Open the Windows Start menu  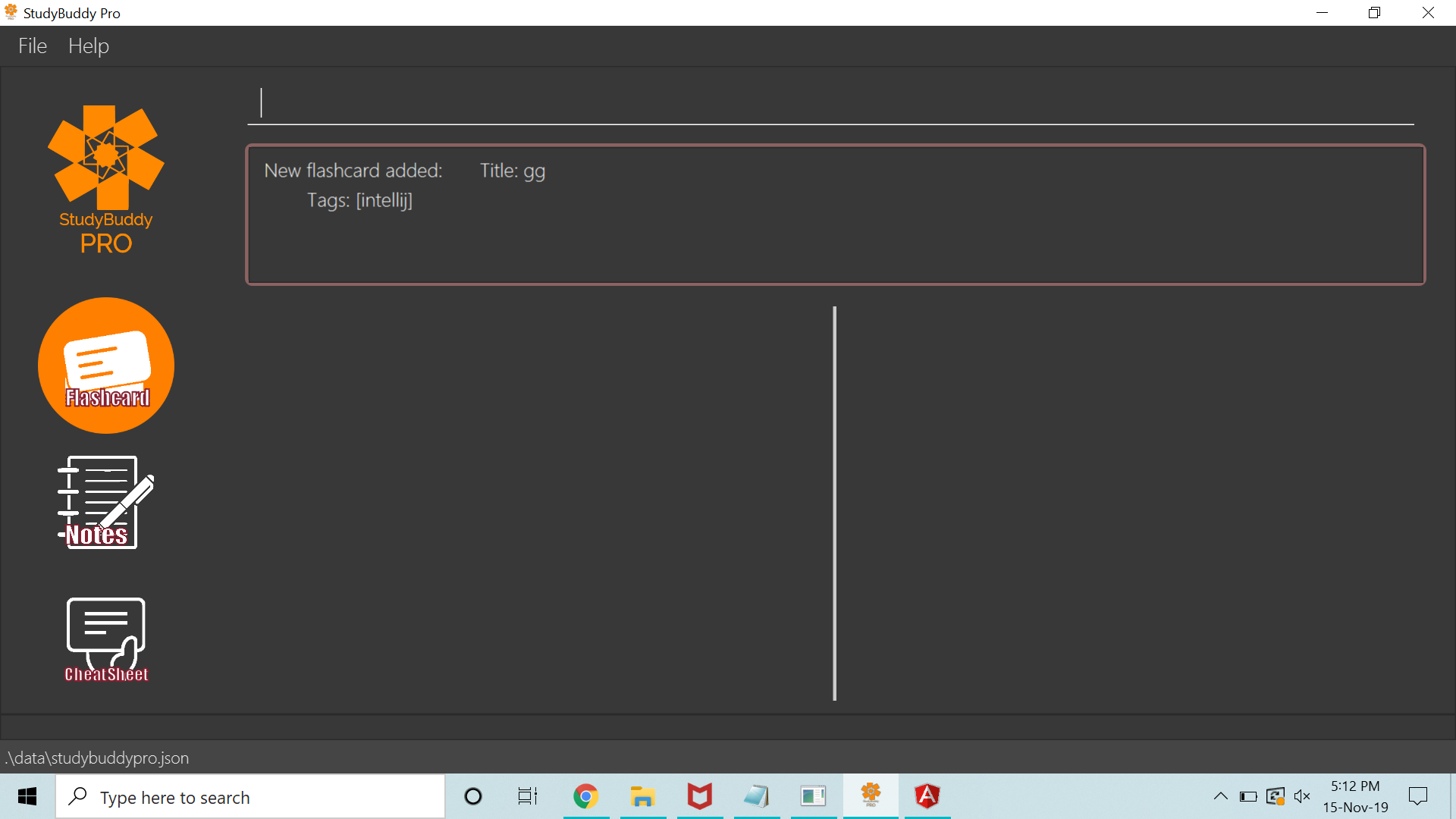pos(27,796)
